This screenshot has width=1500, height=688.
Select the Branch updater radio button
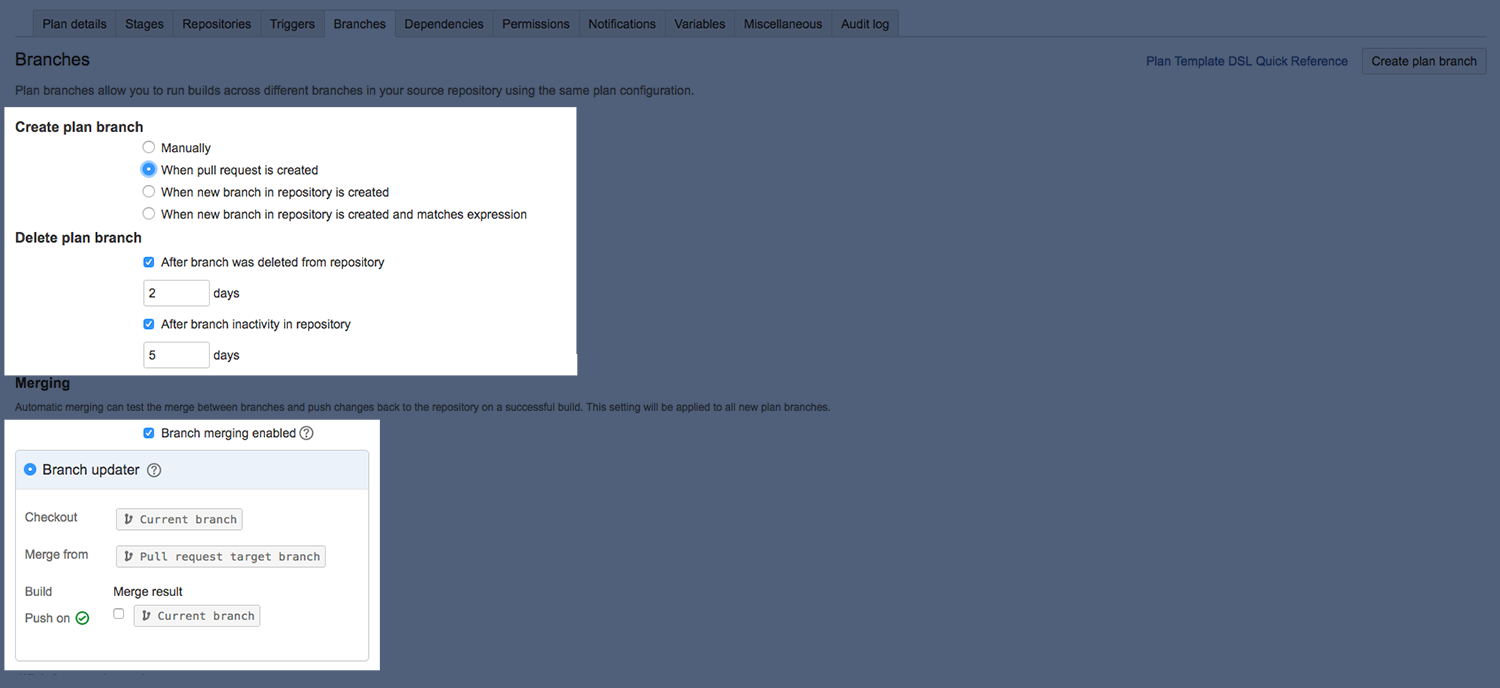click(x=30, y=469)
